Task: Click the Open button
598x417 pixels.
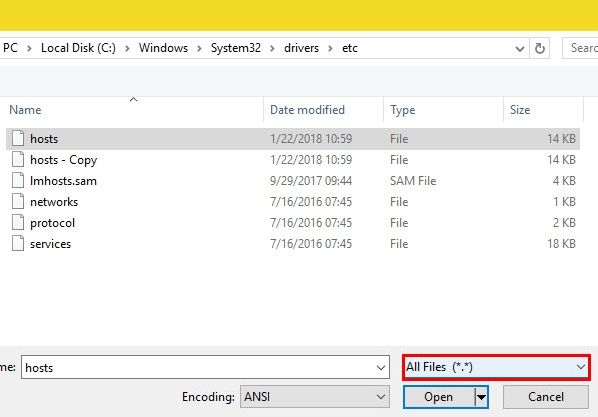Action: pos(439,397)
